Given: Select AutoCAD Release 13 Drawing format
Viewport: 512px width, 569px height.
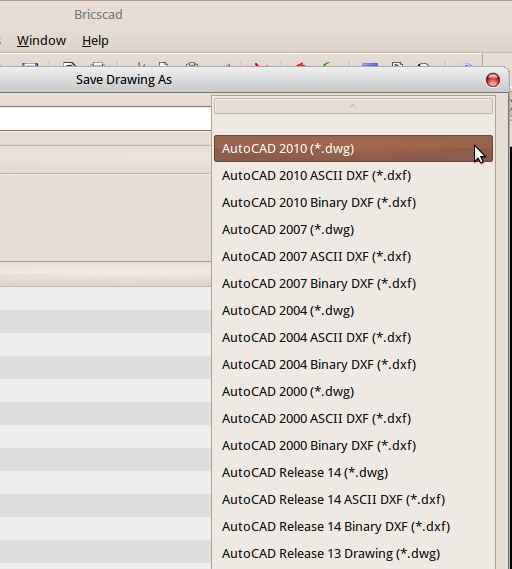Looking at the screenshot, I should click(x=353, y=553).
